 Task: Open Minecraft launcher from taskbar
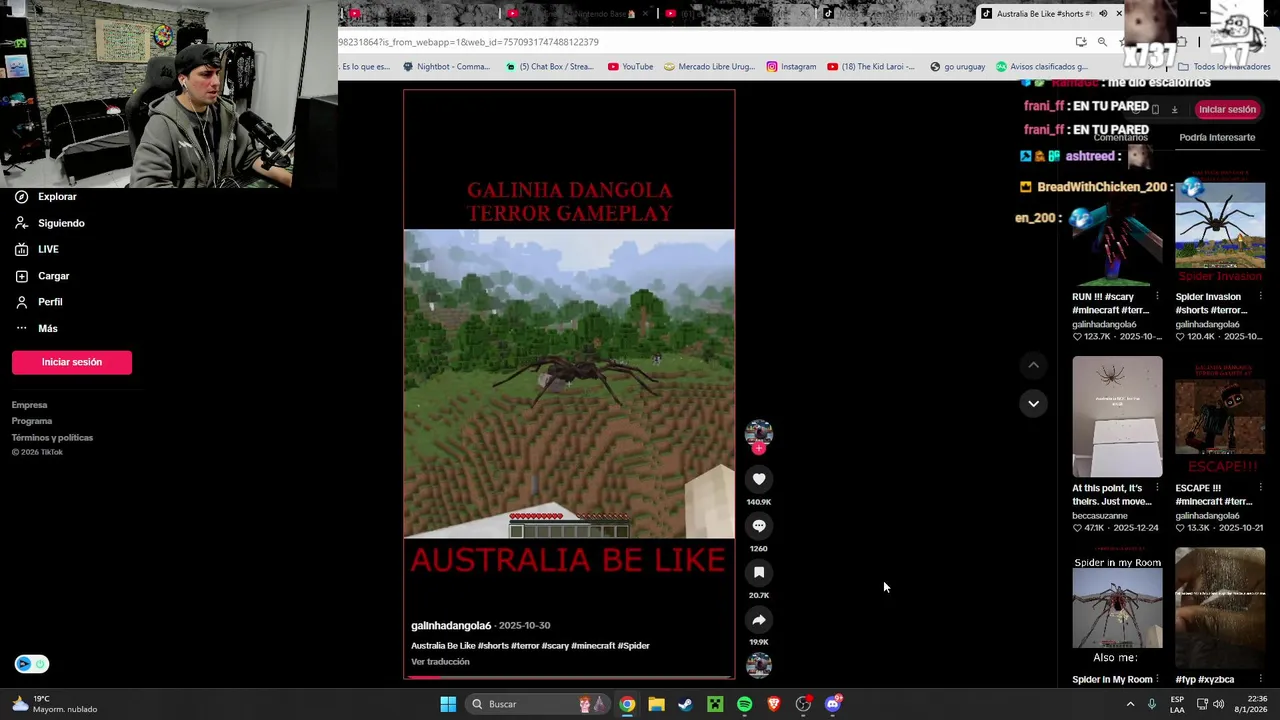[715, 704]
